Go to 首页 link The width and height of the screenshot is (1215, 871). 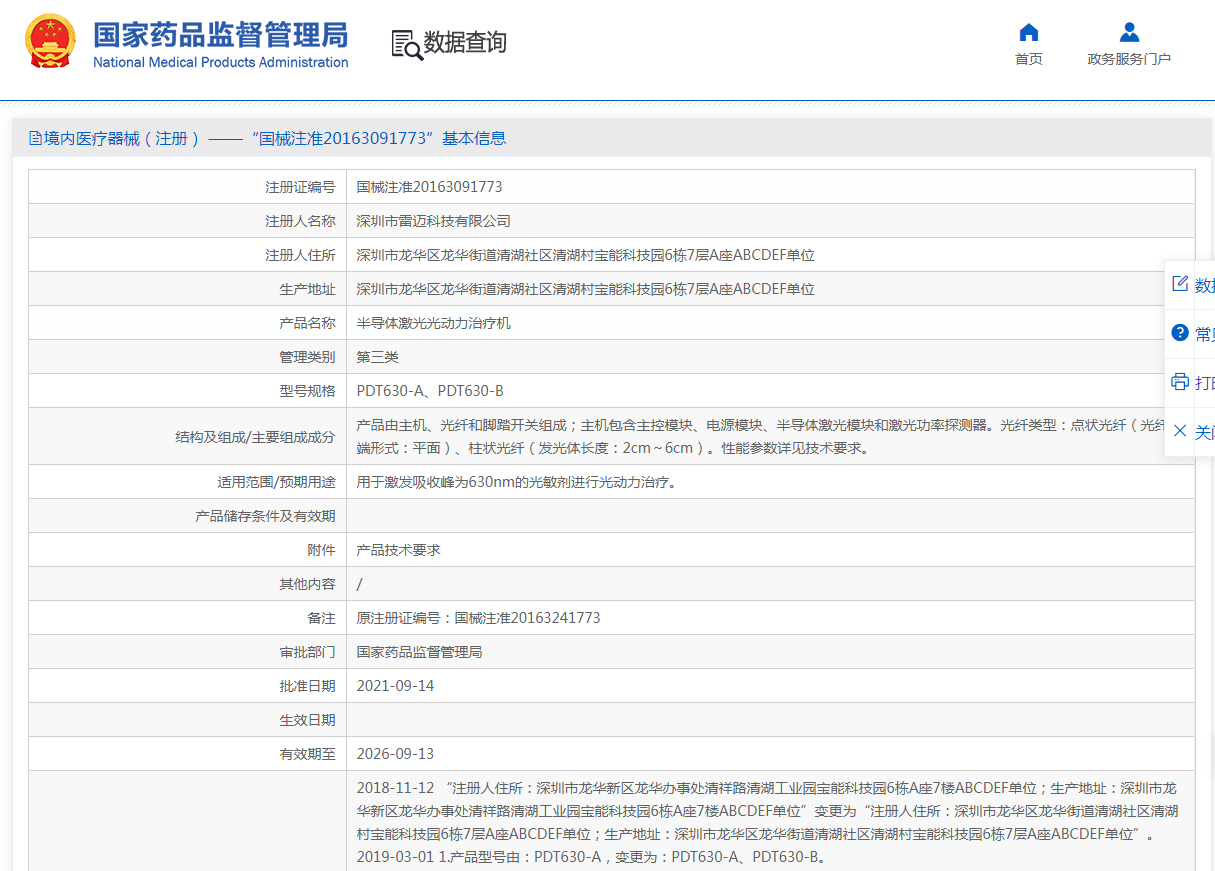tap(1029, 59)
